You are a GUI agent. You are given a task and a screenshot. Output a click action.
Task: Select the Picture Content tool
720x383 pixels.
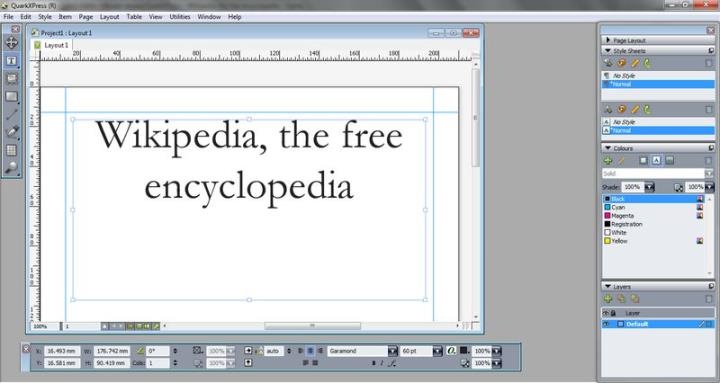pos(11,79)
